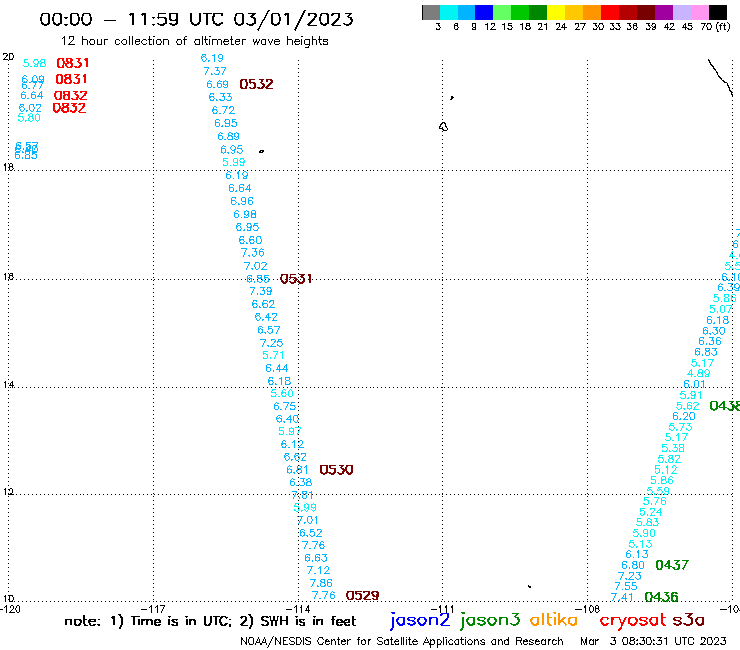
Task: Click the wave height value 6.72
Action: (223, 110)
